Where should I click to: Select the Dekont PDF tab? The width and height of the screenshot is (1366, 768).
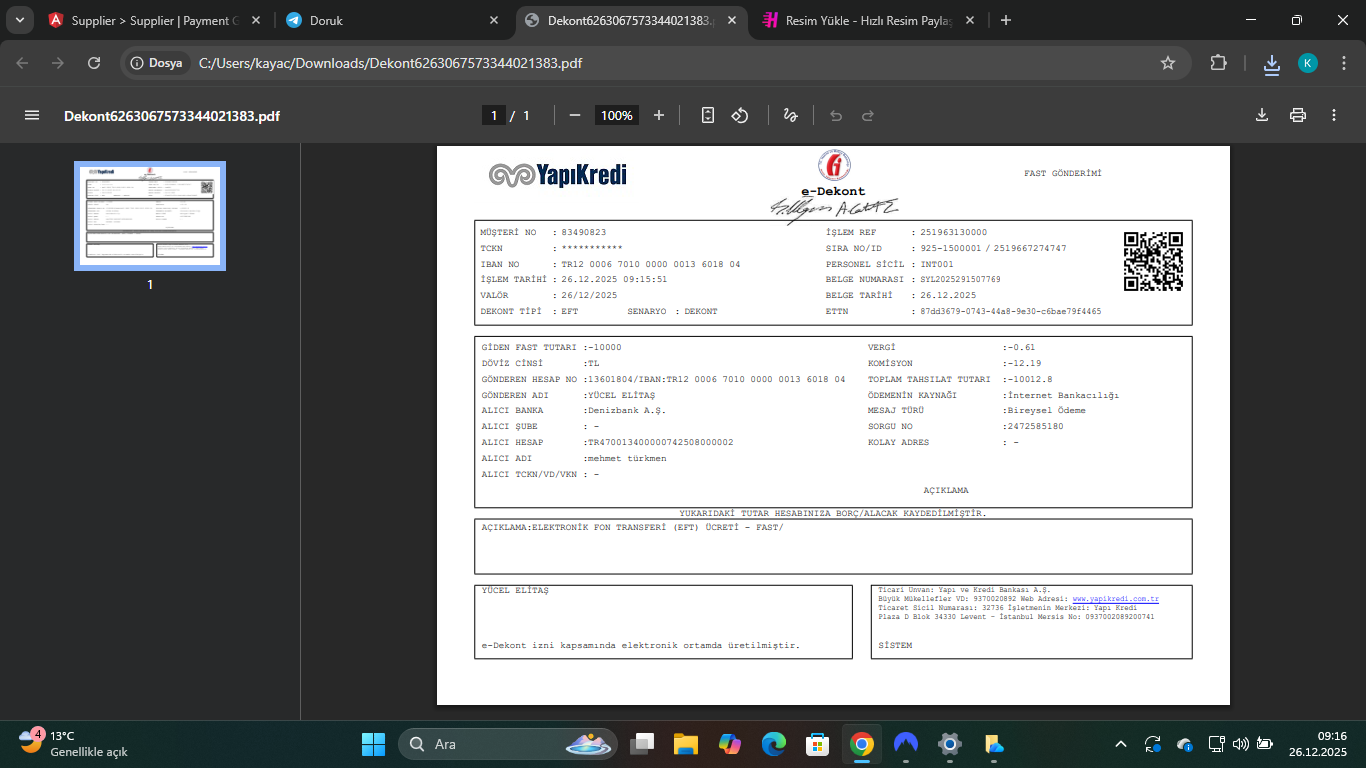631,20
